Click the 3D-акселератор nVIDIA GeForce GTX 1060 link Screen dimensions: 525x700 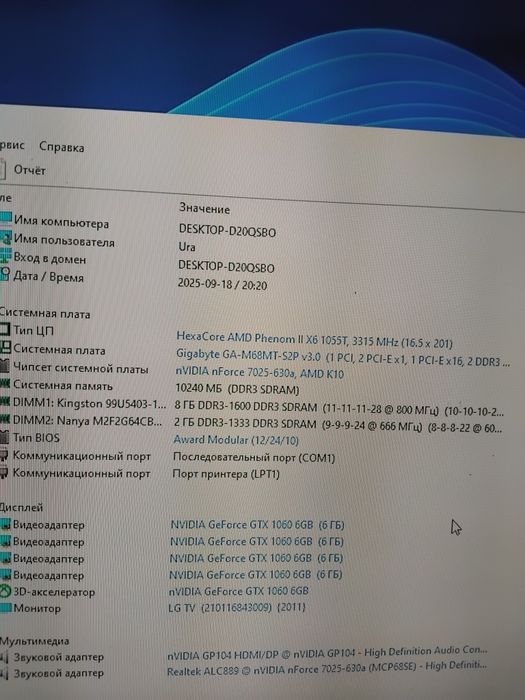tap(238, 591)
